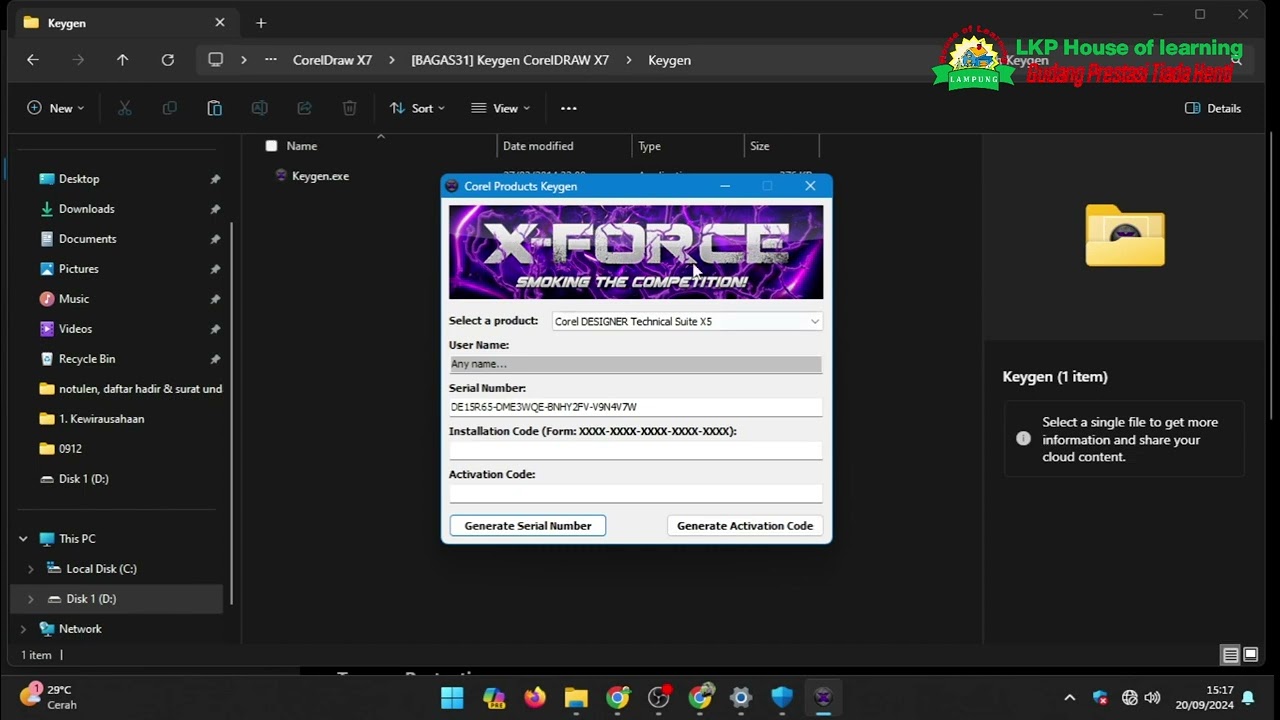Click the Generate Serial Number button
Viewport: 1280px width, 720px height.
tap(528, 526)
